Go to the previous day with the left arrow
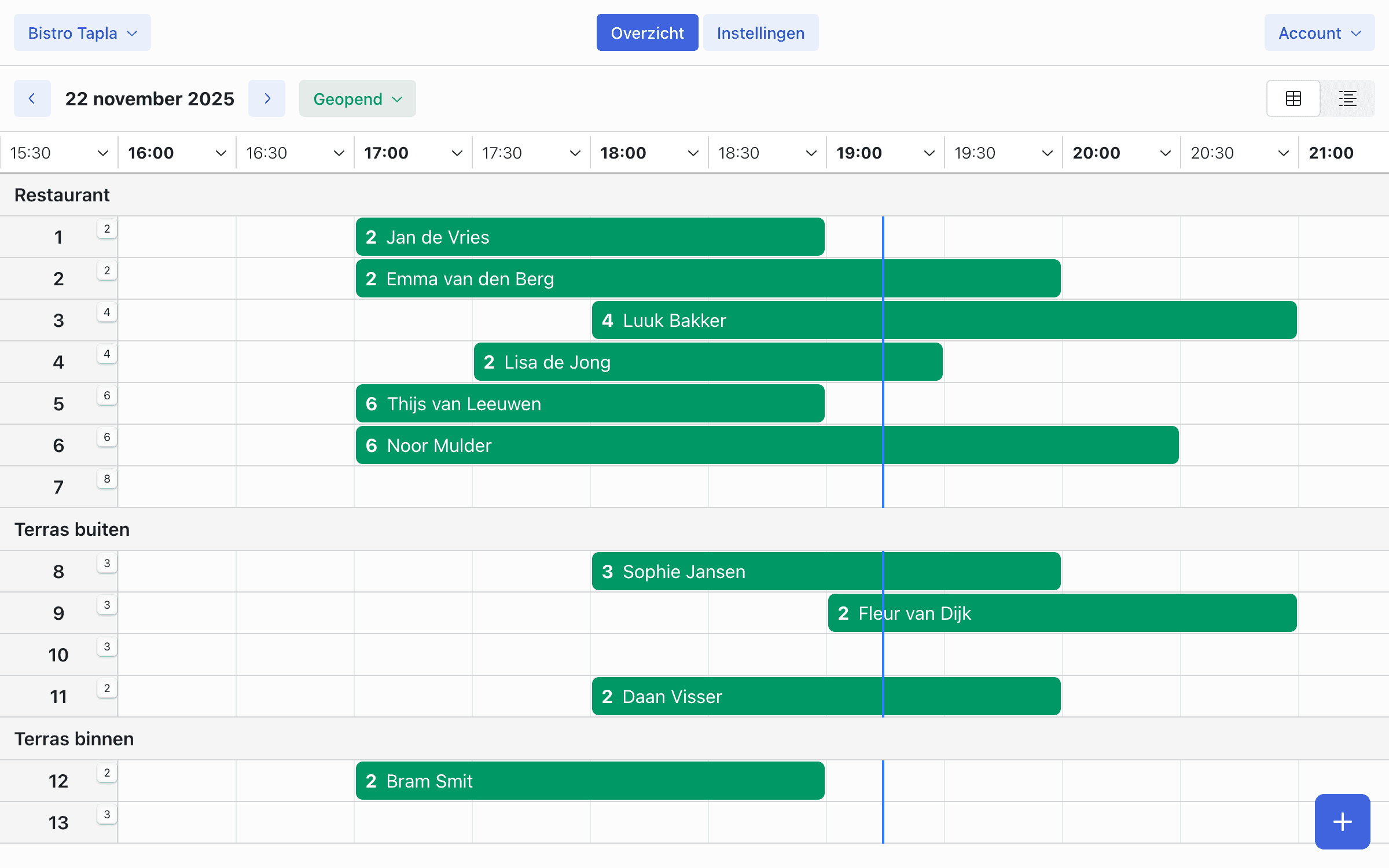Image resolution: width=1389 pixels, height=868 pixels. click(x=32, y=98)
